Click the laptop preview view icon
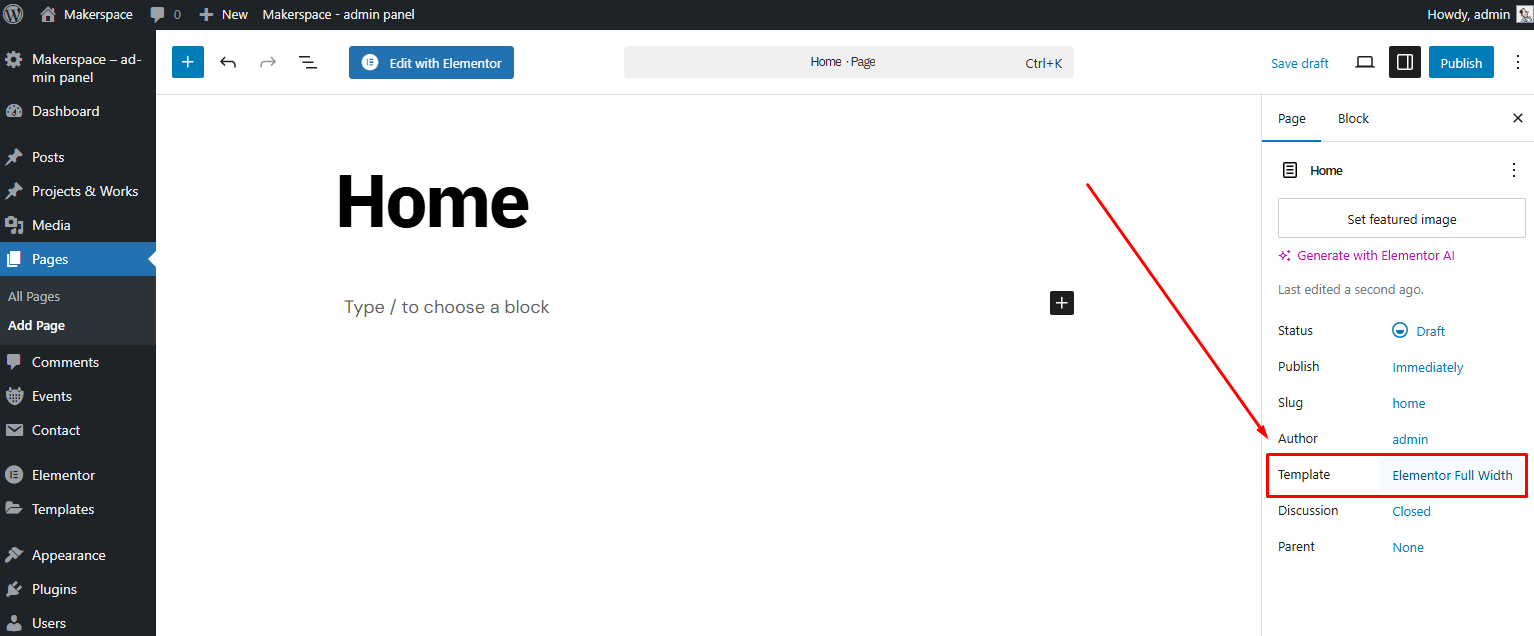Screen dimensions: 1534x636 (x=1364, y=62)
